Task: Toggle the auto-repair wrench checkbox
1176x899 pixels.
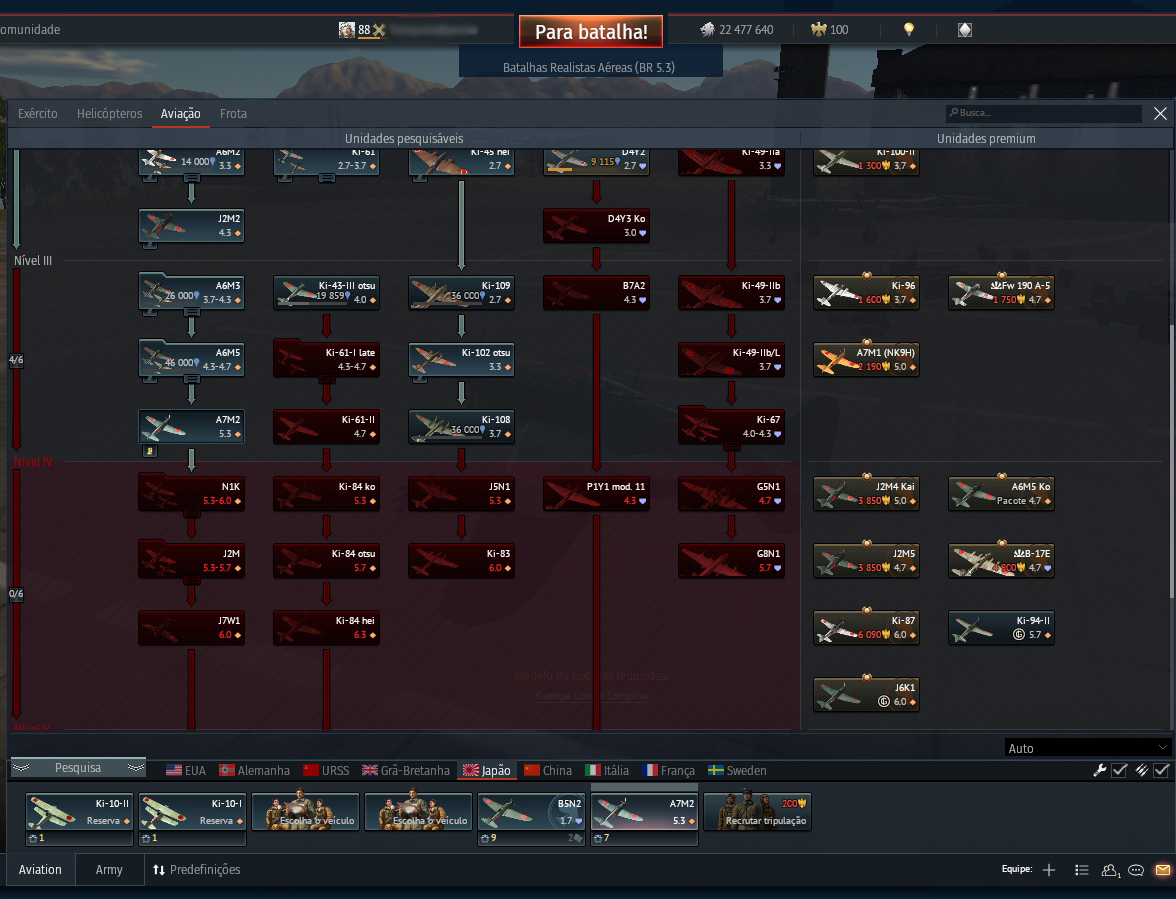Action: tap(1119, 770)
